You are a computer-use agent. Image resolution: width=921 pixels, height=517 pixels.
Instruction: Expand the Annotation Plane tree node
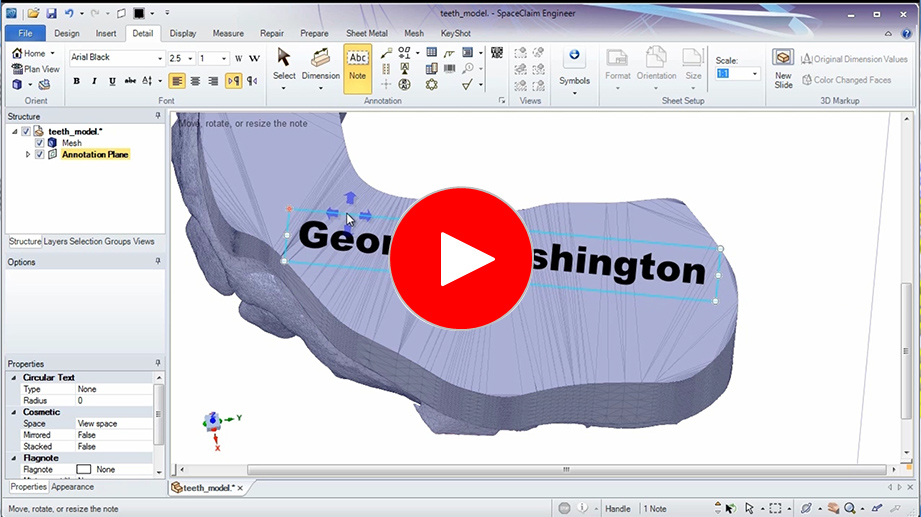click(27, 155)
